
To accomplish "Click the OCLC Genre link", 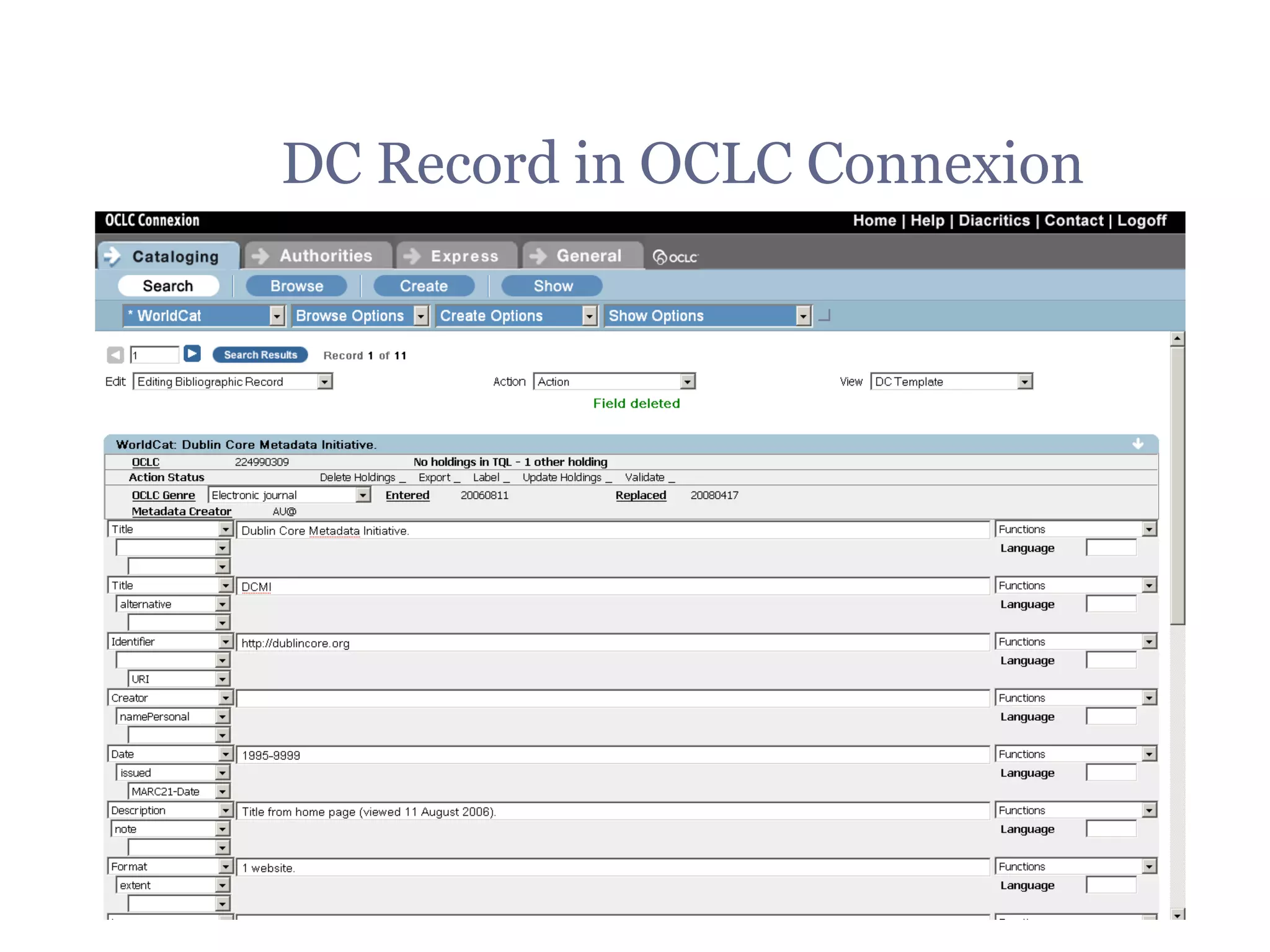I will coord(163,495).
